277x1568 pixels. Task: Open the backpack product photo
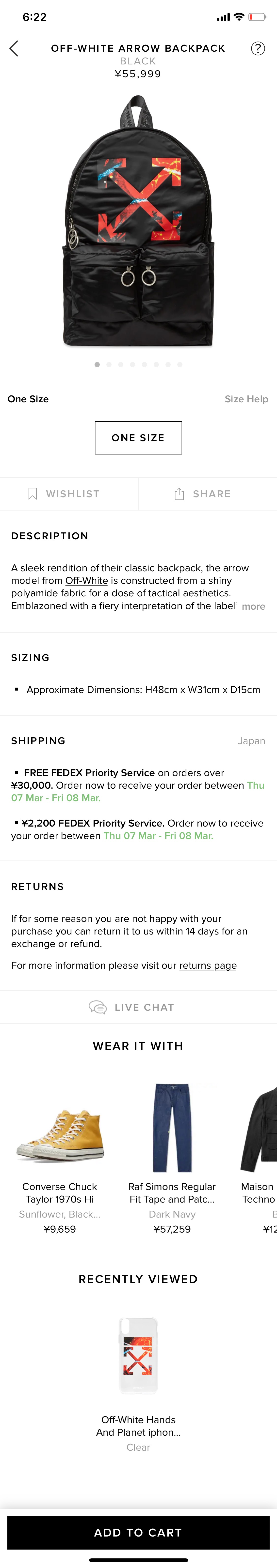point(138,222)
